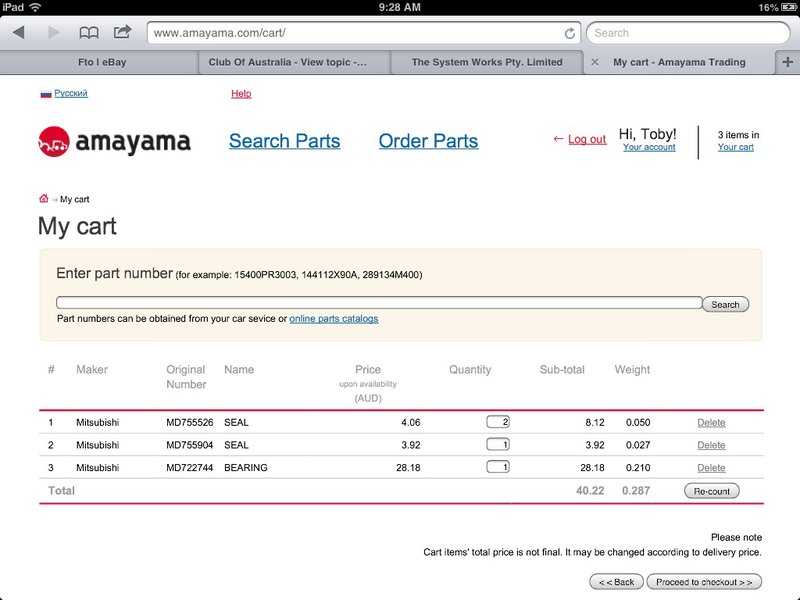Click quantity field for MD755526

pyautogui.click(x=498, y=422)
